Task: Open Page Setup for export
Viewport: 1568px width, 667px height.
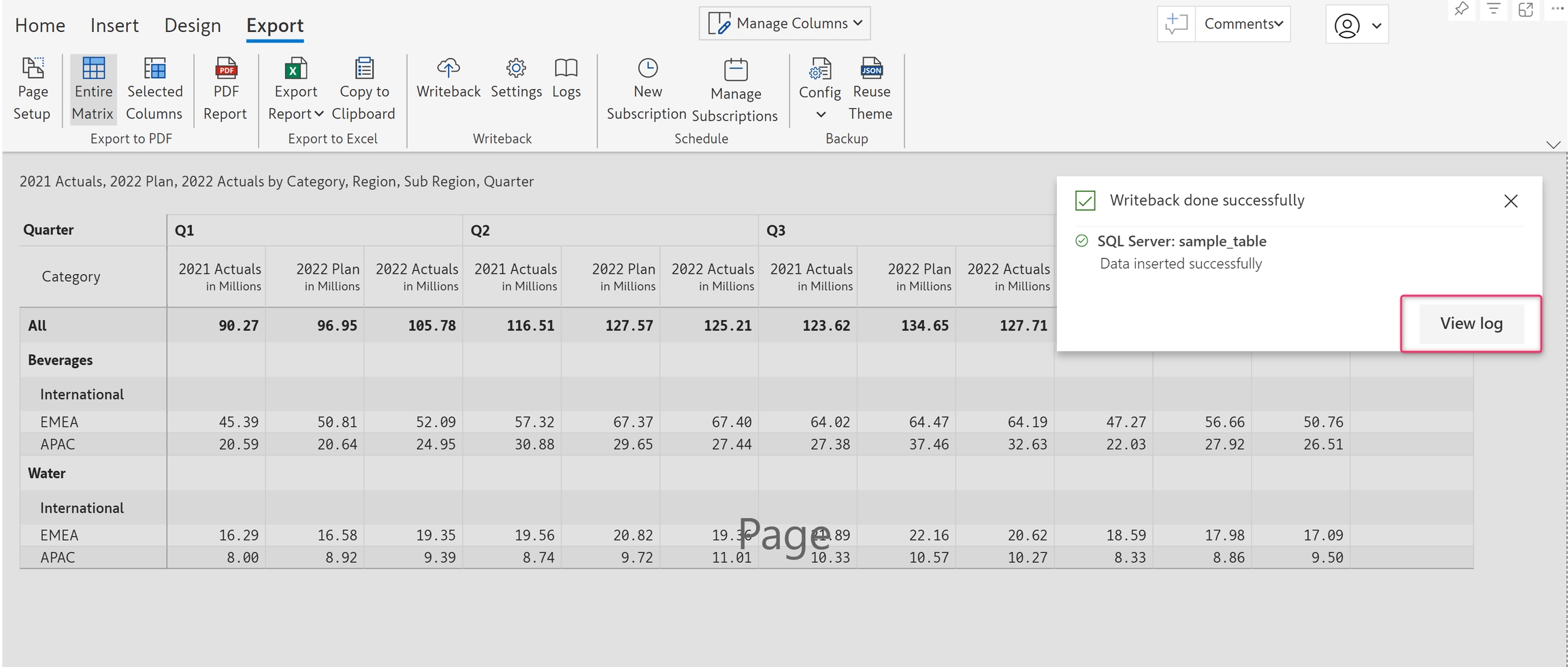Action: coord(32,89)
